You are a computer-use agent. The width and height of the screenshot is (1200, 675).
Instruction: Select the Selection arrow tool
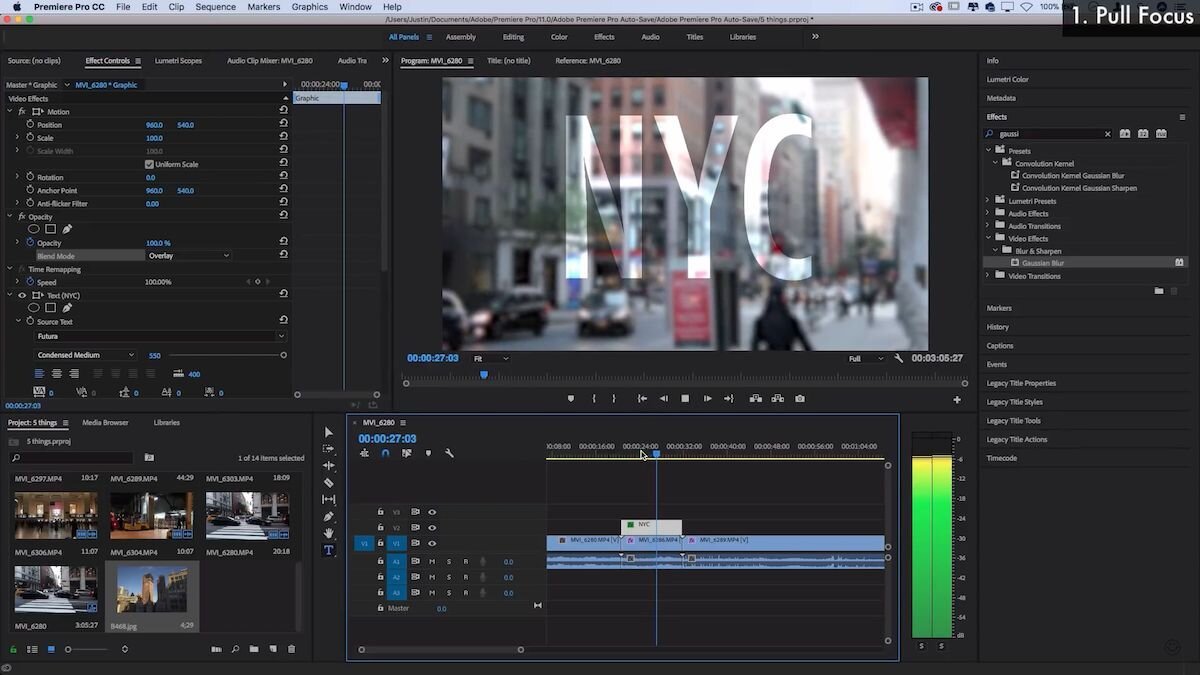329,432
